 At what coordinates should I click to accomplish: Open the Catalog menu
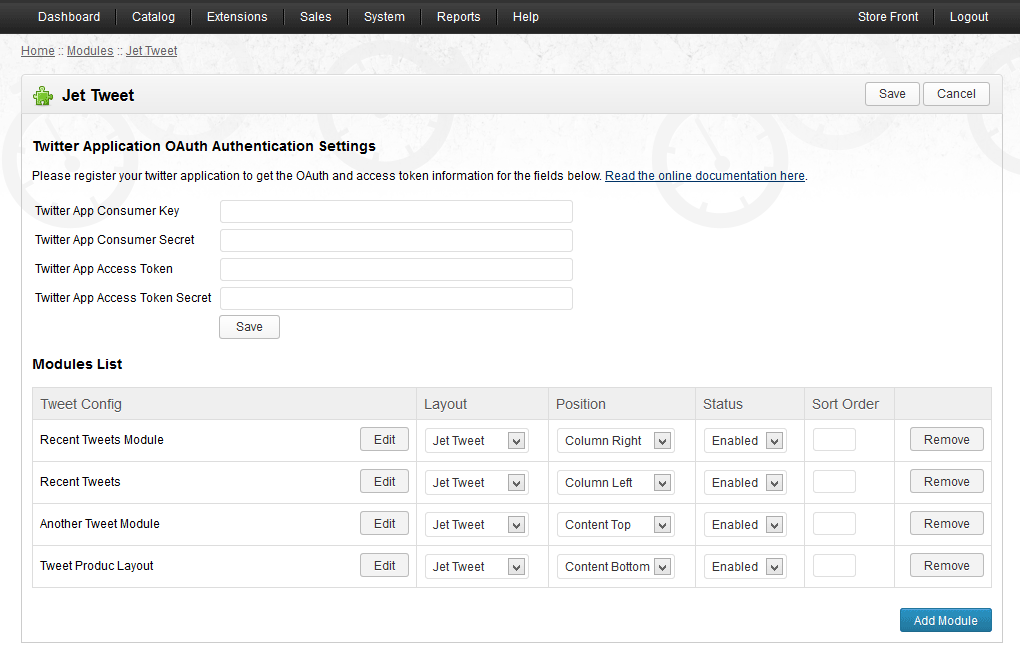coord(154,17)
